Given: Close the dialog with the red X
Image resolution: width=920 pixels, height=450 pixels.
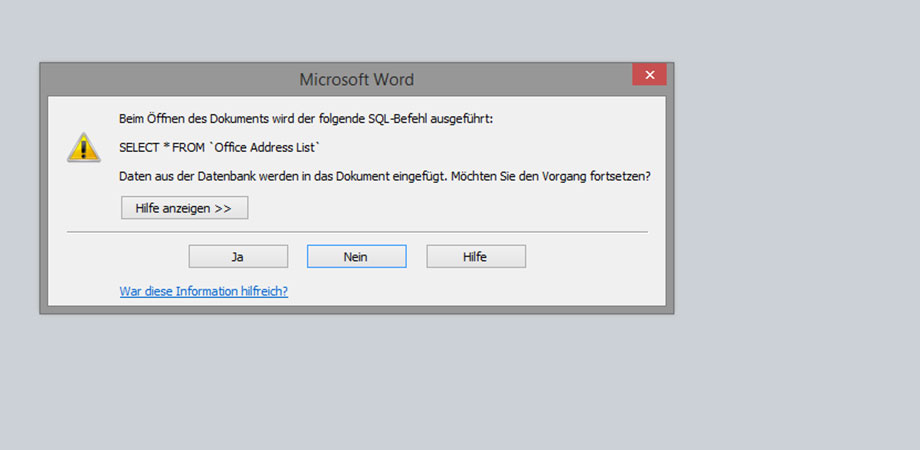Looking at the screenshot, I should 649,75.
